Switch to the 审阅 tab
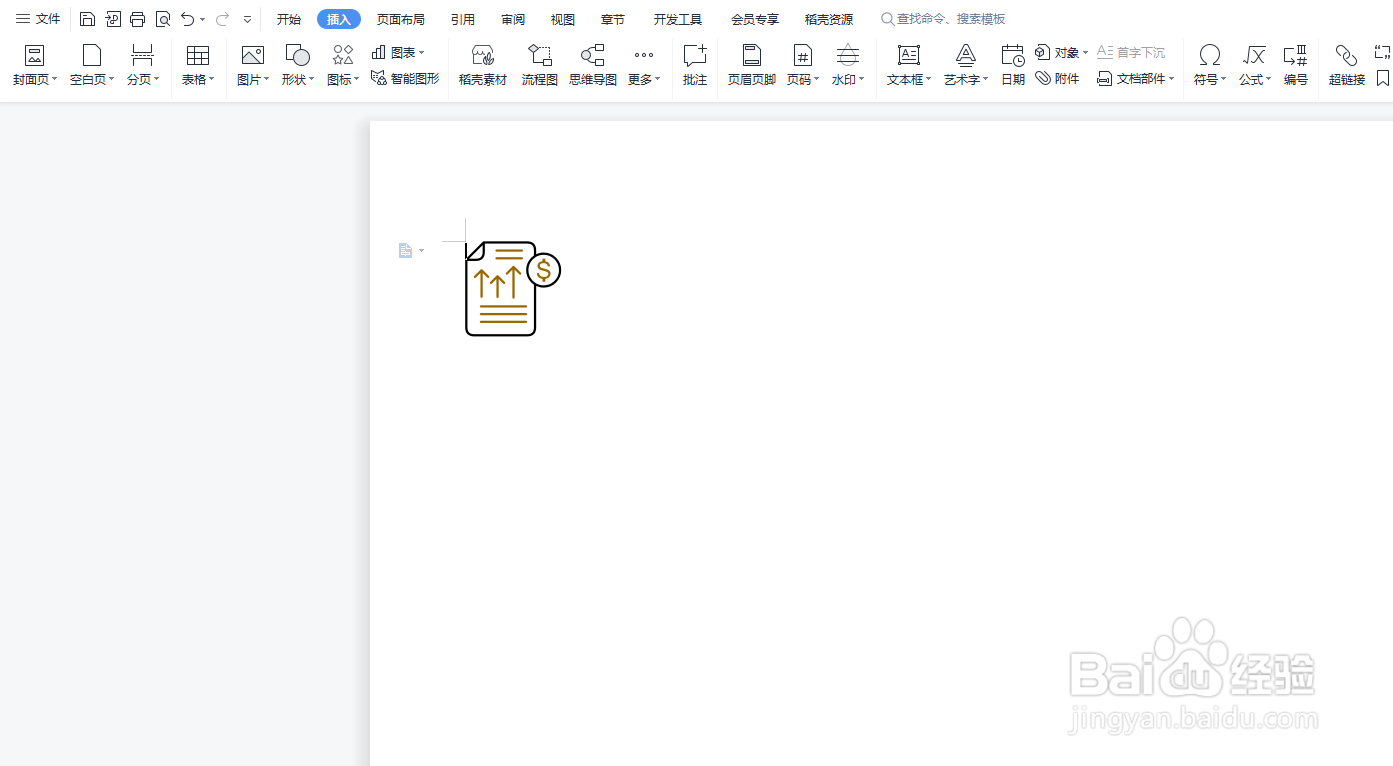 coord(513,19)
